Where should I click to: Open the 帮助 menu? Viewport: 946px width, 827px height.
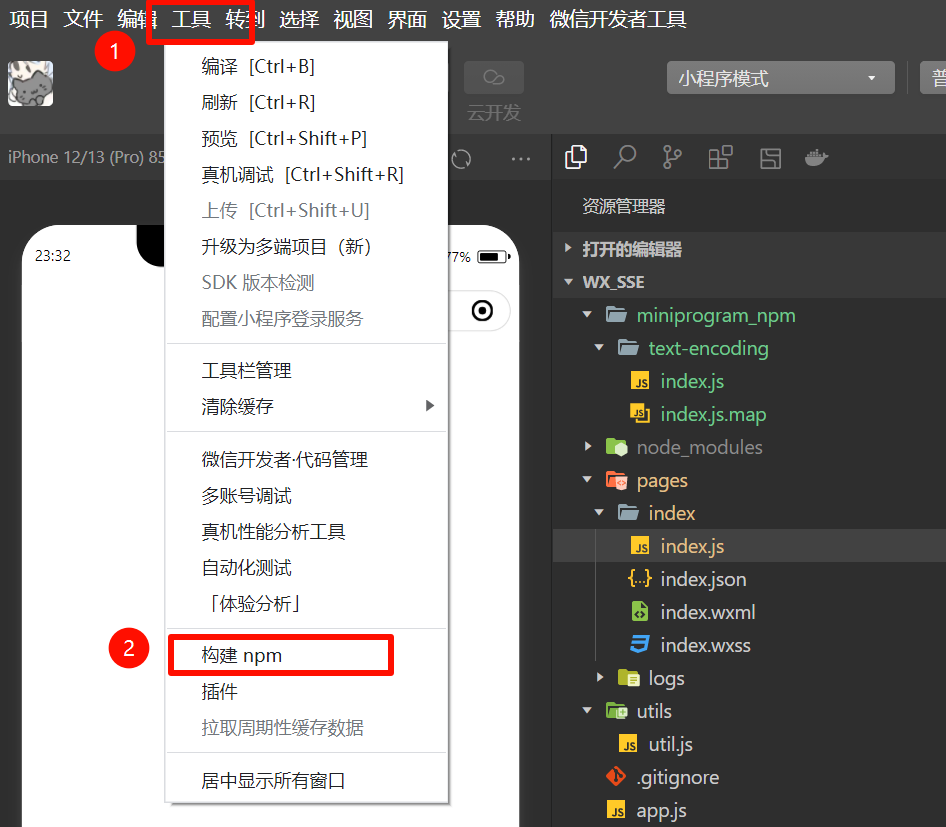point(515,19)
